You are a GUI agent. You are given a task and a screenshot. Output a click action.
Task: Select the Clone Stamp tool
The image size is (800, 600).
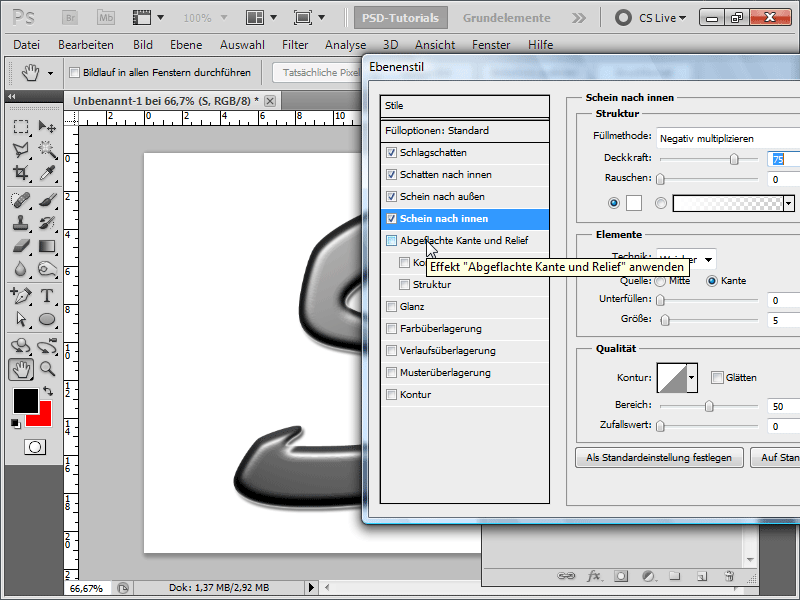[21, 223]
